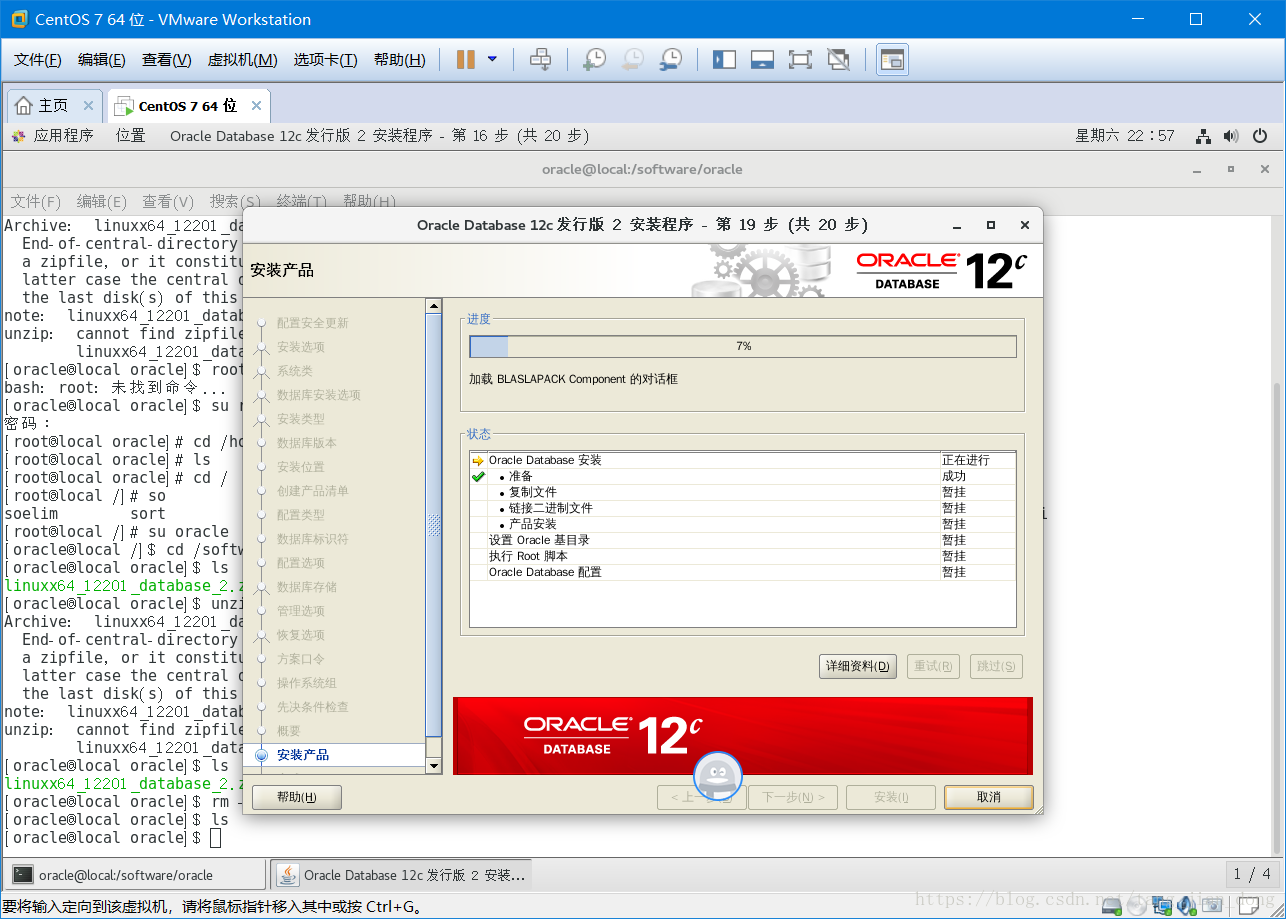The image size is (1286, 919).
Task: Select the 安装产品 step in the sidebar
Action: click(x=302, y=755)
